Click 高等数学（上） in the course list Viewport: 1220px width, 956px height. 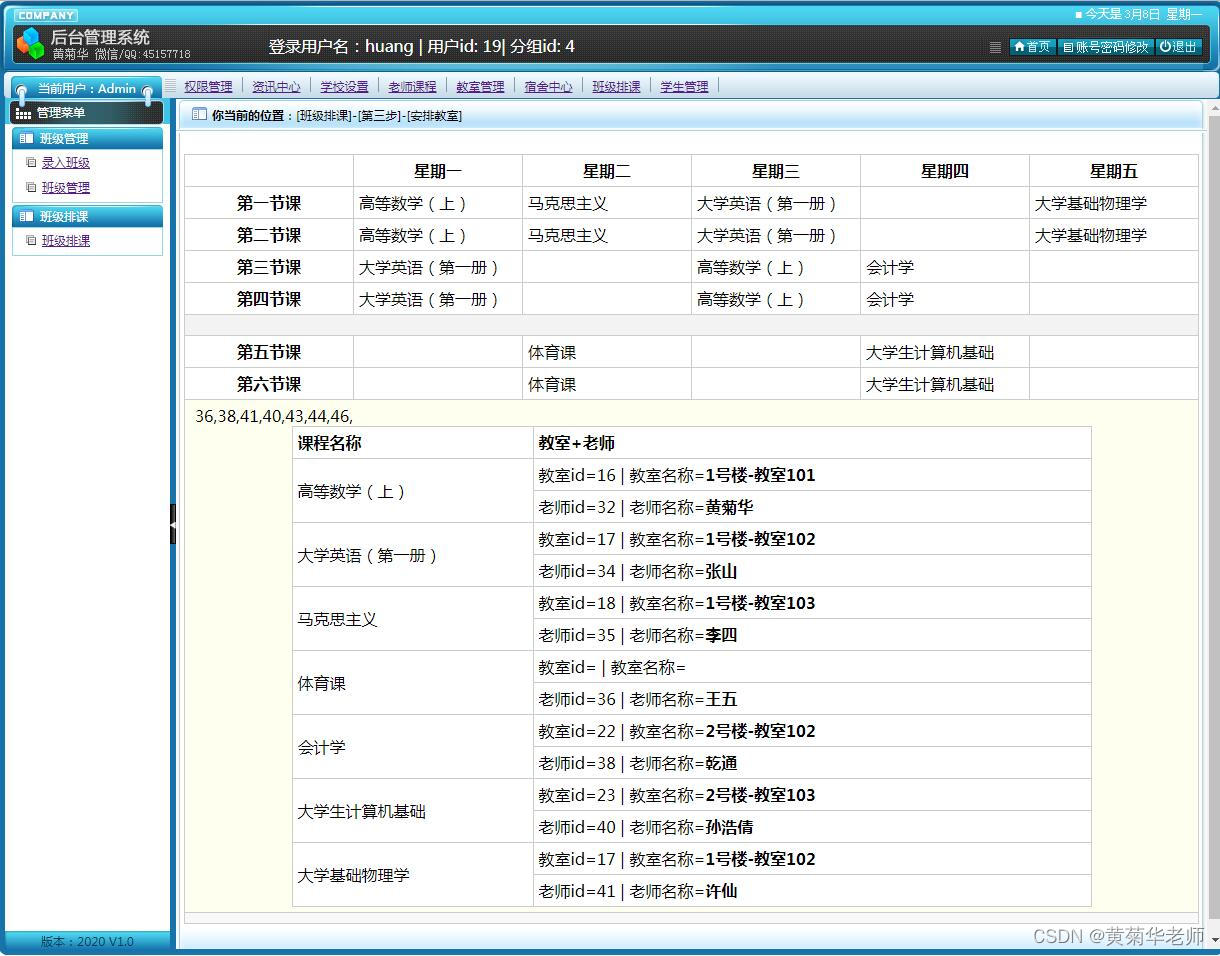coord(353,492)
